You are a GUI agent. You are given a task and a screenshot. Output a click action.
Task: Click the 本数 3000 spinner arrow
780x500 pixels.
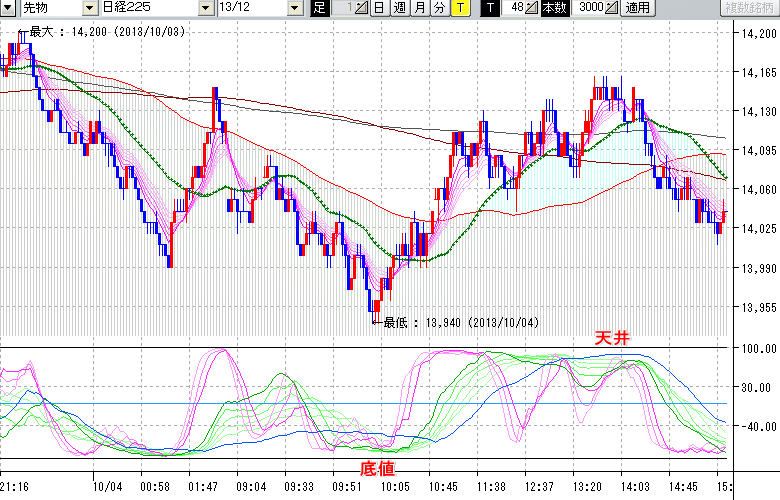(x=611, y=8)
